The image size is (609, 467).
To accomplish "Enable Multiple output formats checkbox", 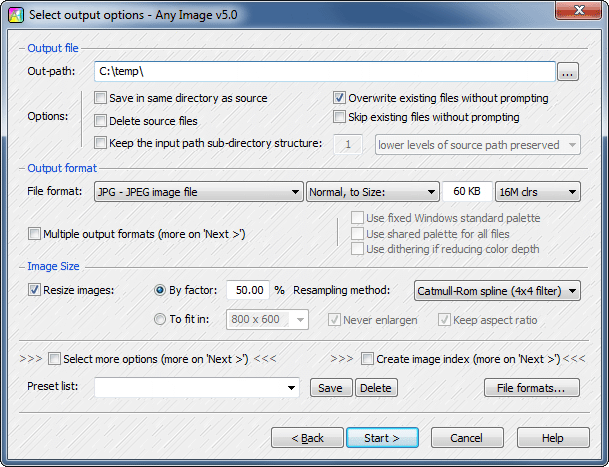I will pyautogui.click(x=34, y=234).
